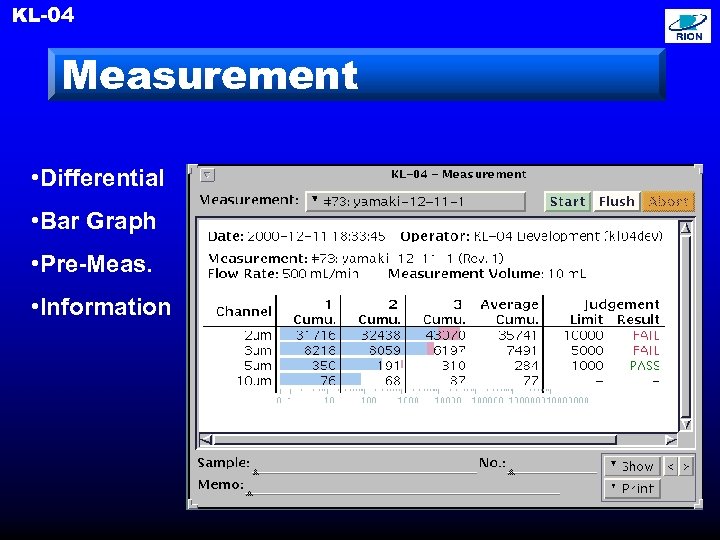Click the 284 average value
The height and width of the screenshot is (540, 720).
point(526,366)
